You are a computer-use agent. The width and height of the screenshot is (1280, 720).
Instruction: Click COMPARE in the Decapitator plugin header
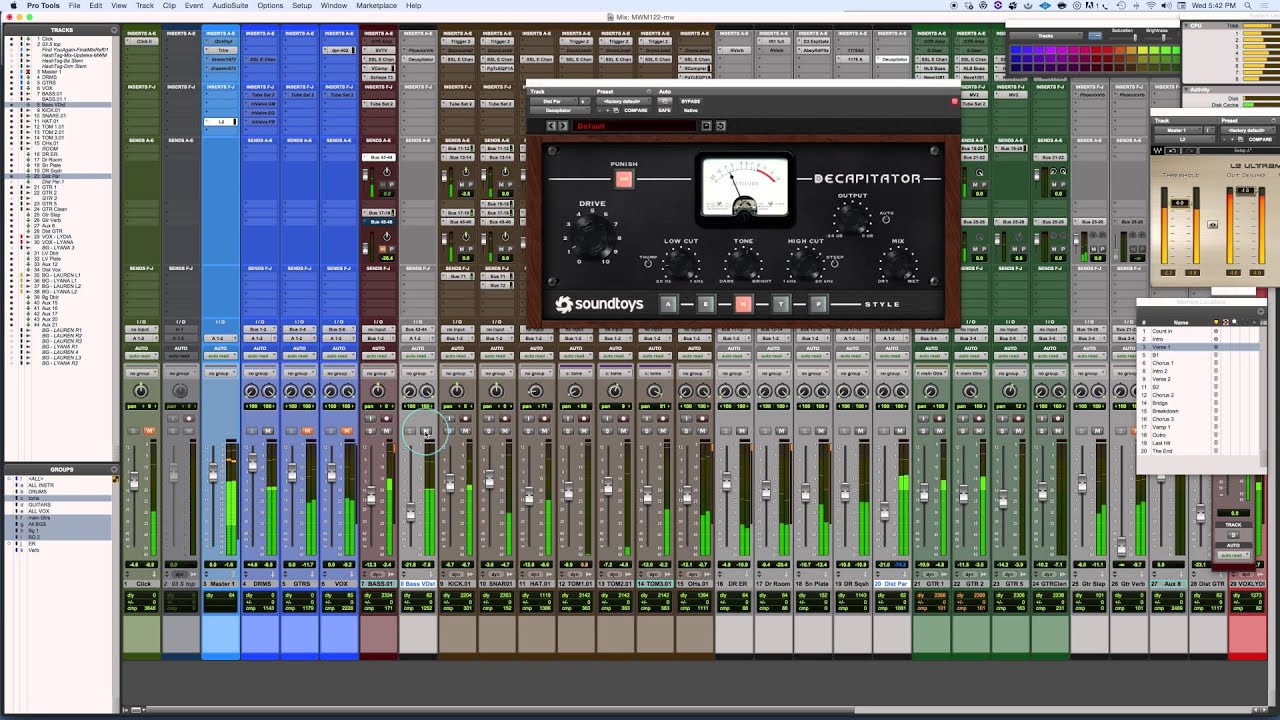point(636,110)
